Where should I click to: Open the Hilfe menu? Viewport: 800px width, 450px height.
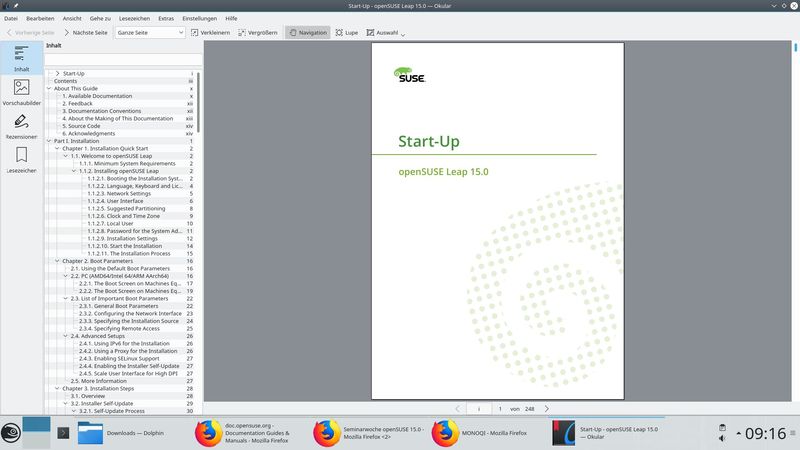point(231,18)
